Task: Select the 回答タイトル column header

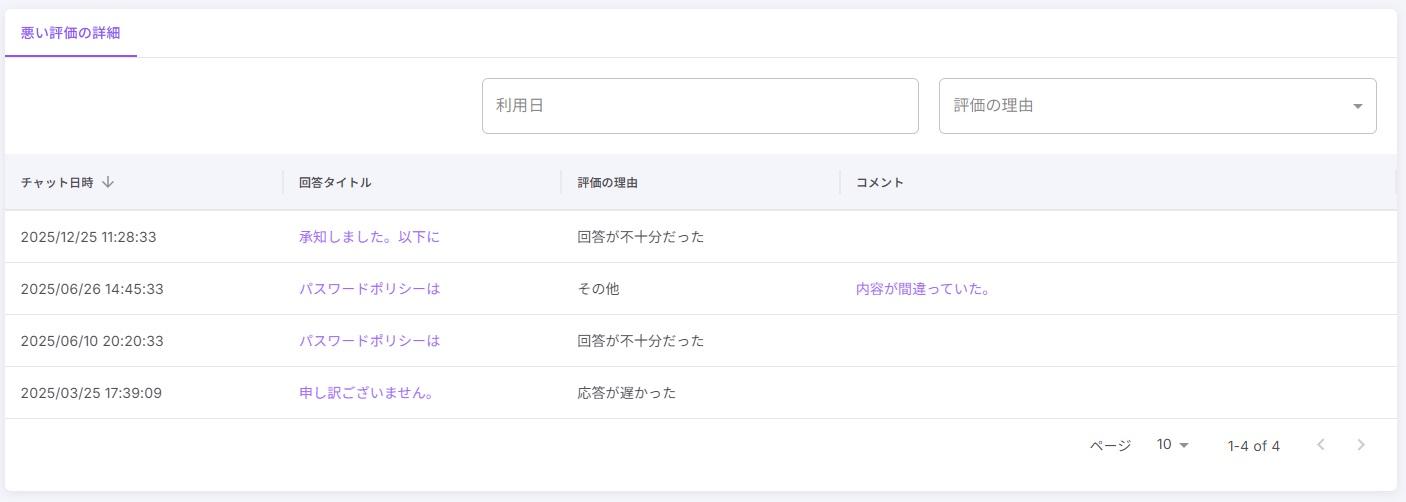Action: (x=335, y=183)
